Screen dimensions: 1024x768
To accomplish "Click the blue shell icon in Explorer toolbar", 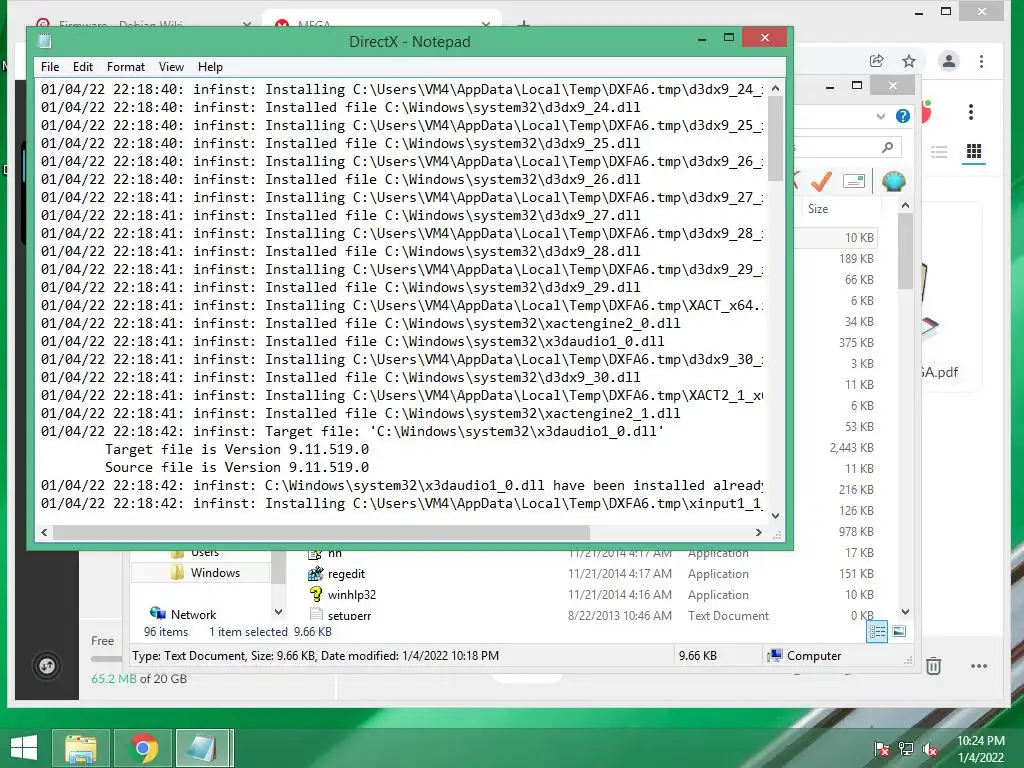I will (893, 181).
